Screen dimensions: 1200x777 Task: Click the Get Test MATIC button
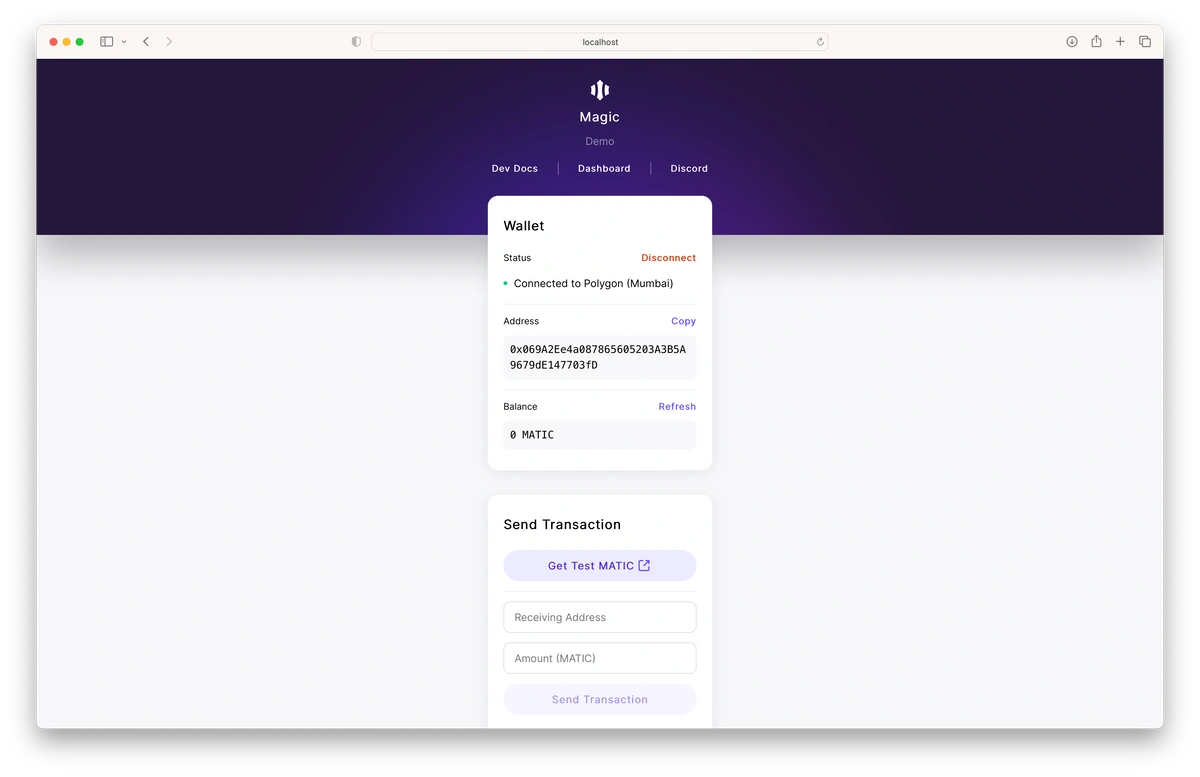point(600,566)
